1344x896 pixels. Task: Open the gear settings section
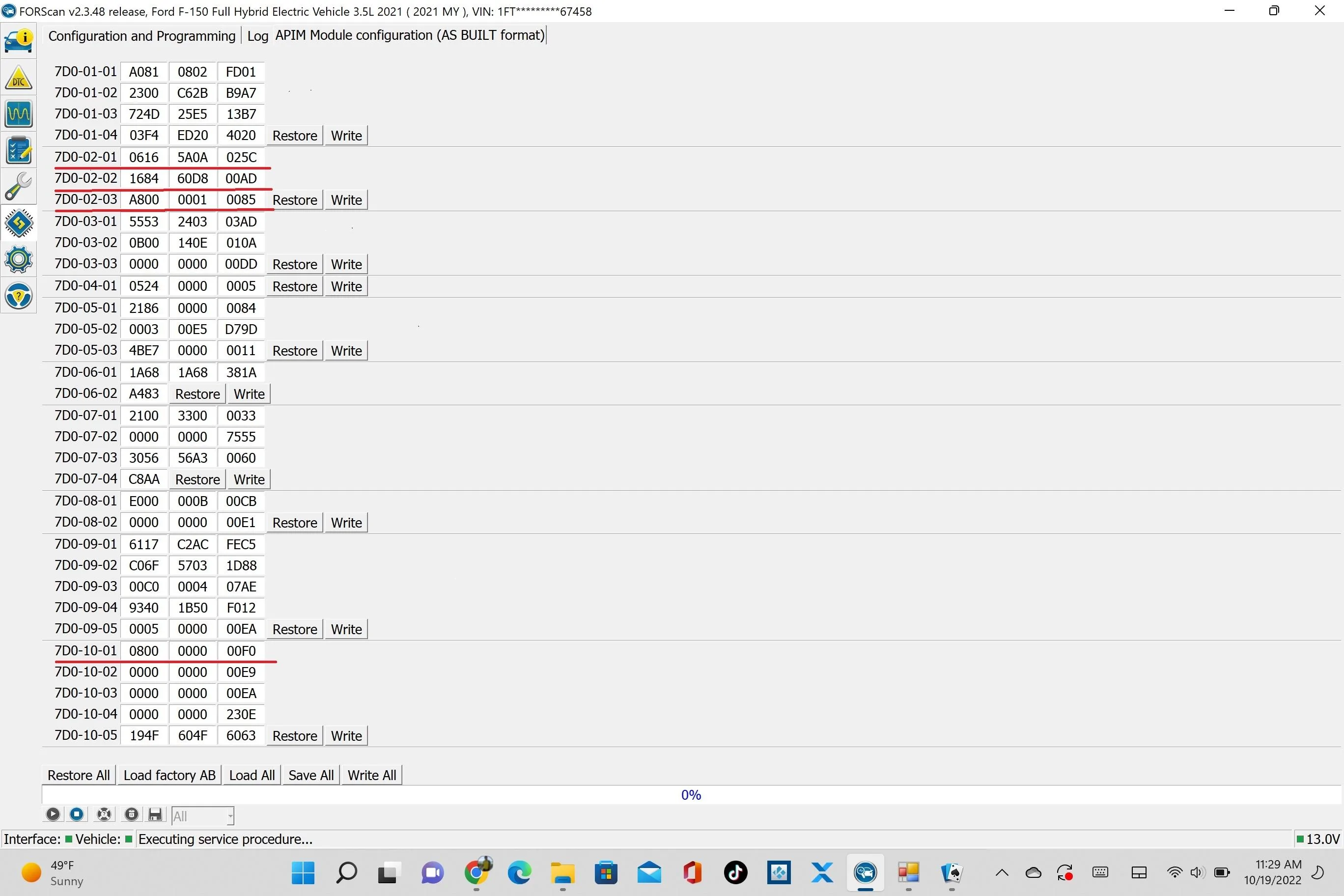(18, 259)
